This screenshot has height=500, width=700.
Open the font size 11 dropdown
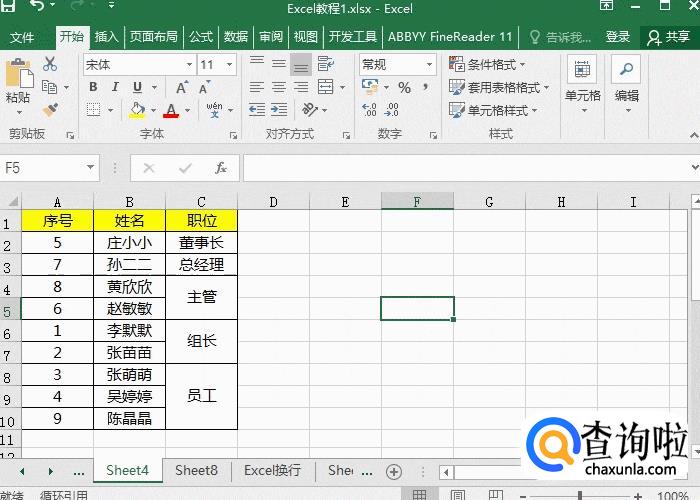229,65
